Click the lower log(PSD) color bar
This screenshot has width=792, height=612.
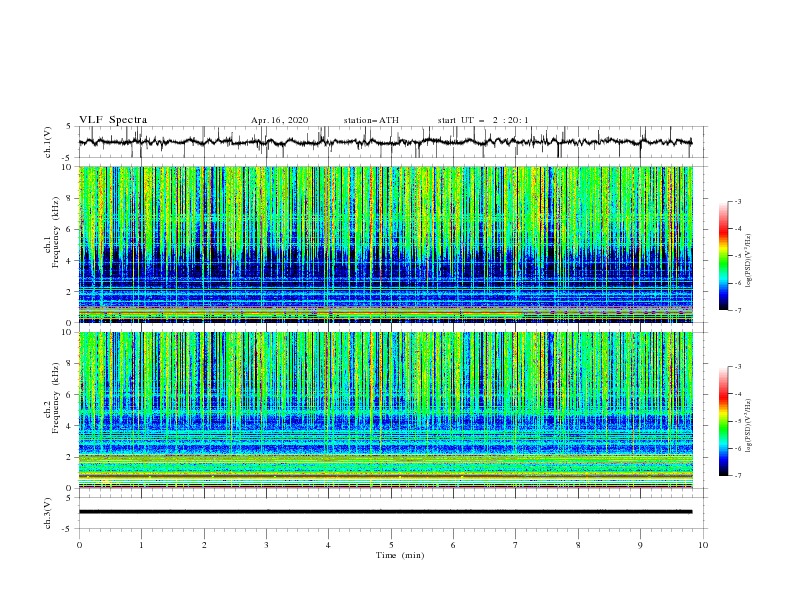[724, 421]
